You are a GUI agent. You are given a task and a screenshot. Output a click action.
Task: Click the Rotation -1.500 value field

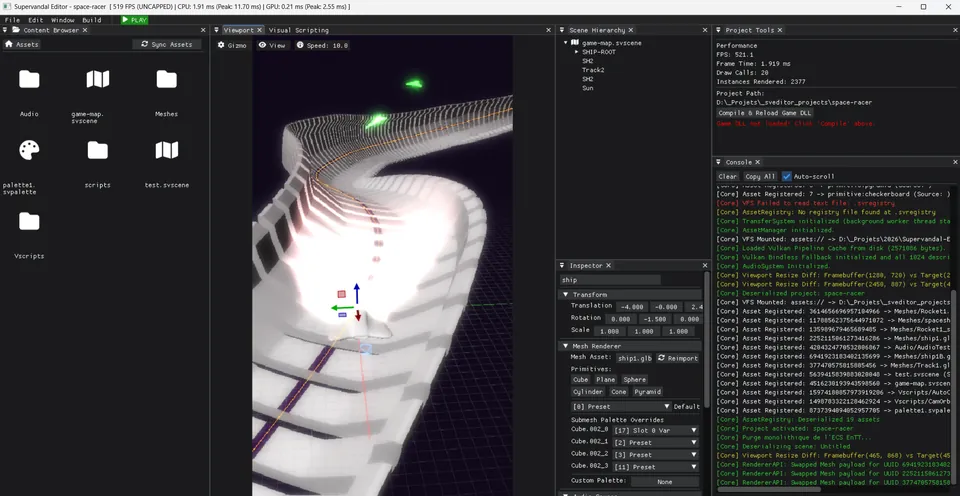point(654,319)
